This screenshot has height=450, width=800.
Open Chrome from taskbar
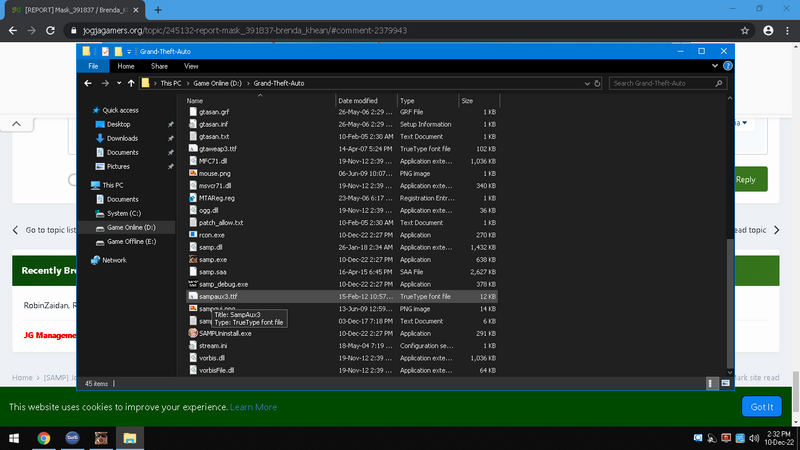(x=44, y=438)
